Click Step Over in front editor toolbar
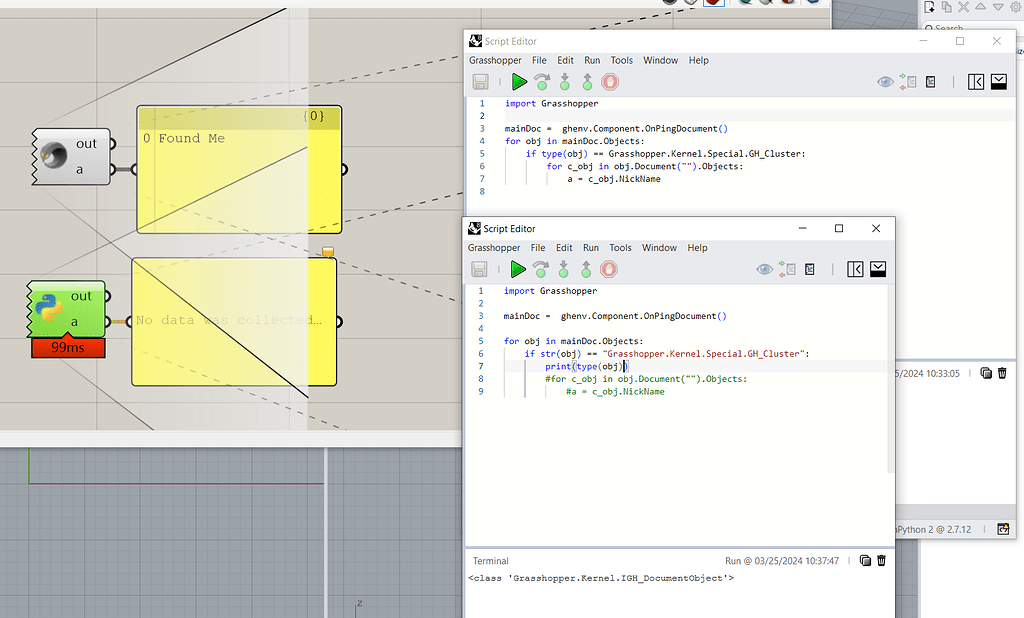This screenshot has width=1024, height=618. (541, 269)
